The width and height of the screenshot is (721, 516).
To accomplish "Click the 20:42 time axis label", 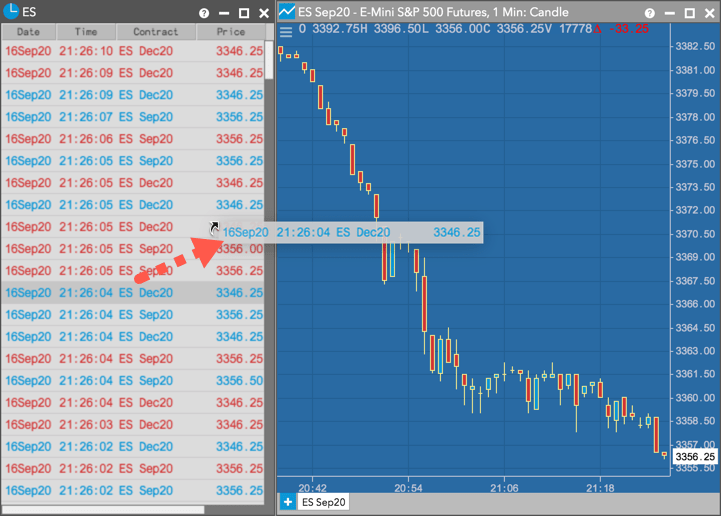I will 312,488.
